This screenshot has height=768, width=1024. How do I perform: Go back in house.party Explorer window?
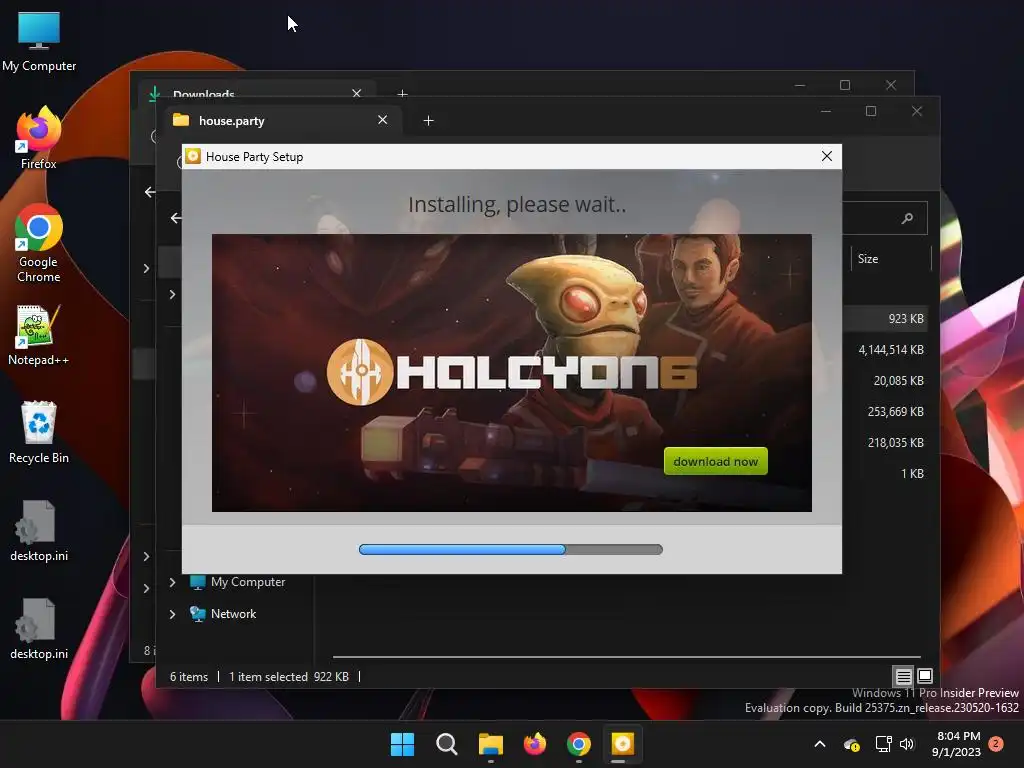(176, 217)
